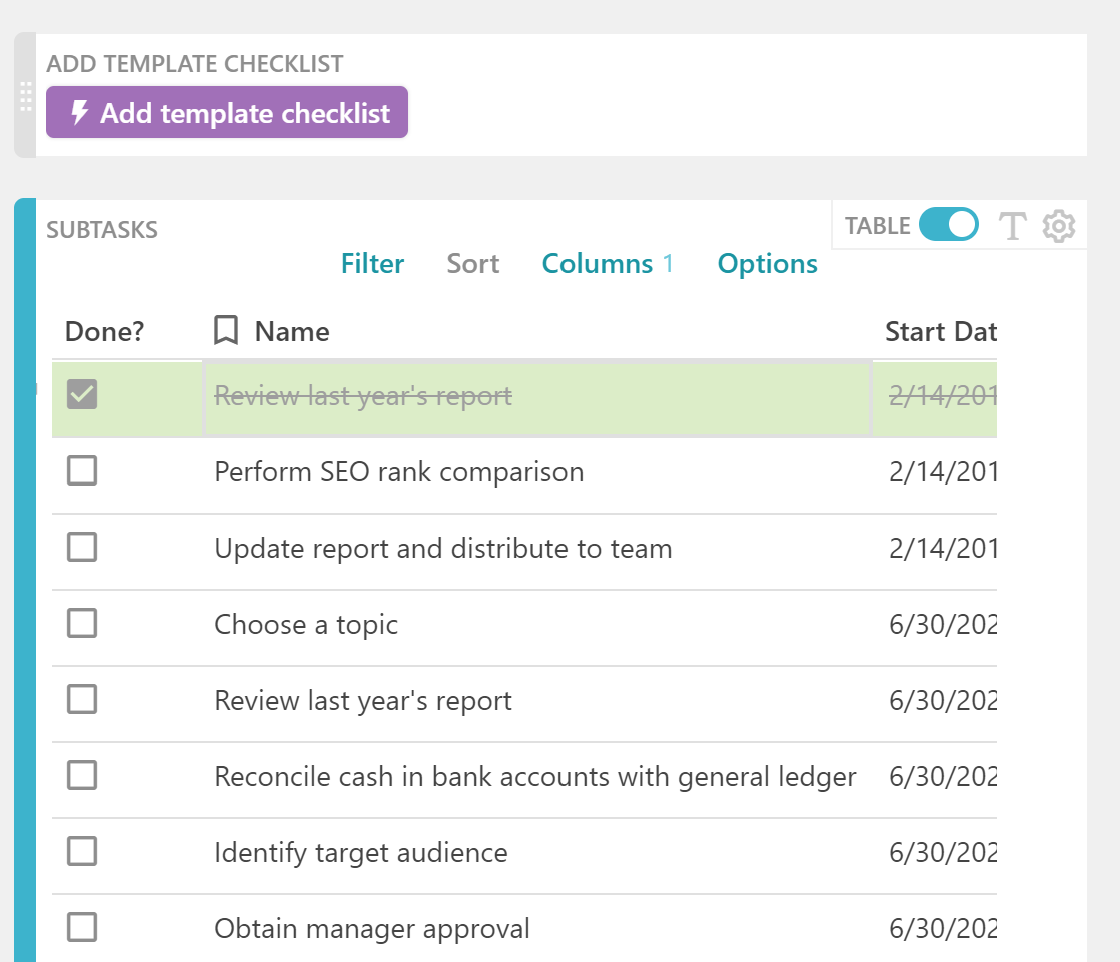This screenshot has width=1120, height=962.
Task: Click Reconcile cash in bank accounts row
Action: tap(535, 777)
